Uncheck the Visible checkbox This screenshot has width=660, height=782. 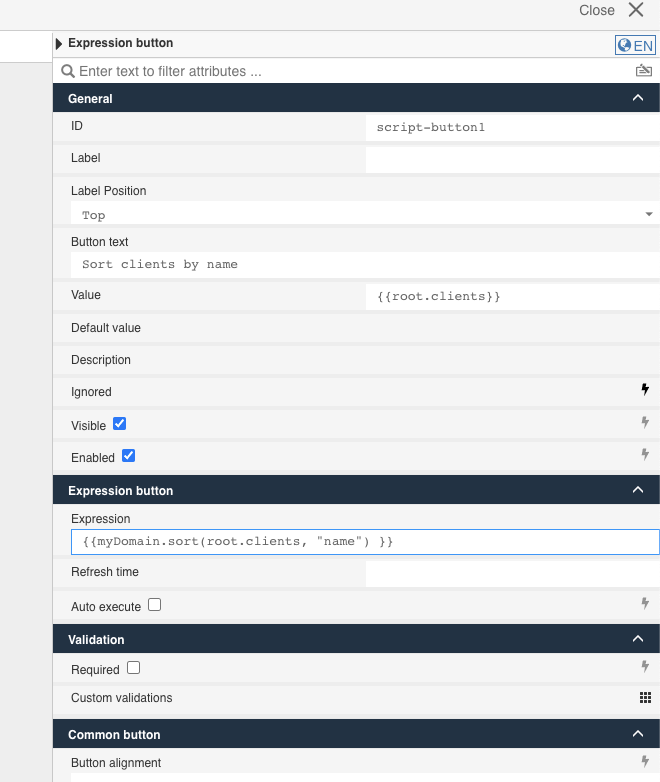(120, 424)
